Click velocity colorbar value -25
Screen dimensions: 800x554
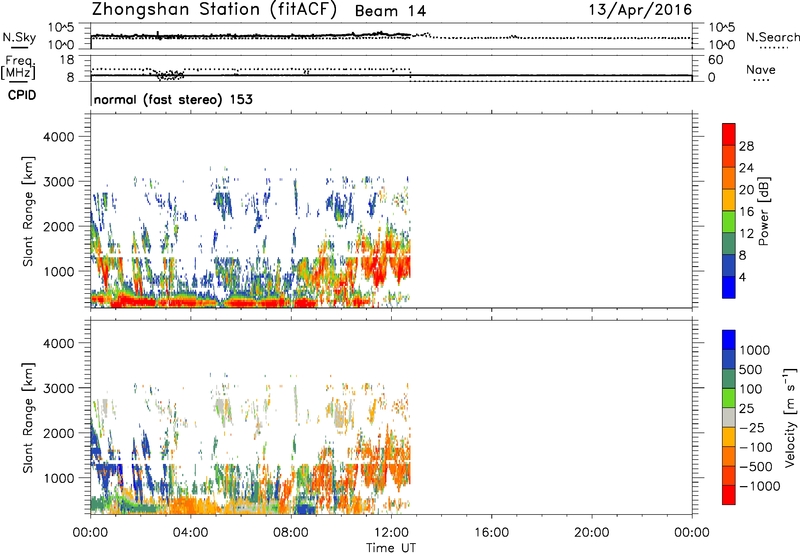click(x=752, y=428)
